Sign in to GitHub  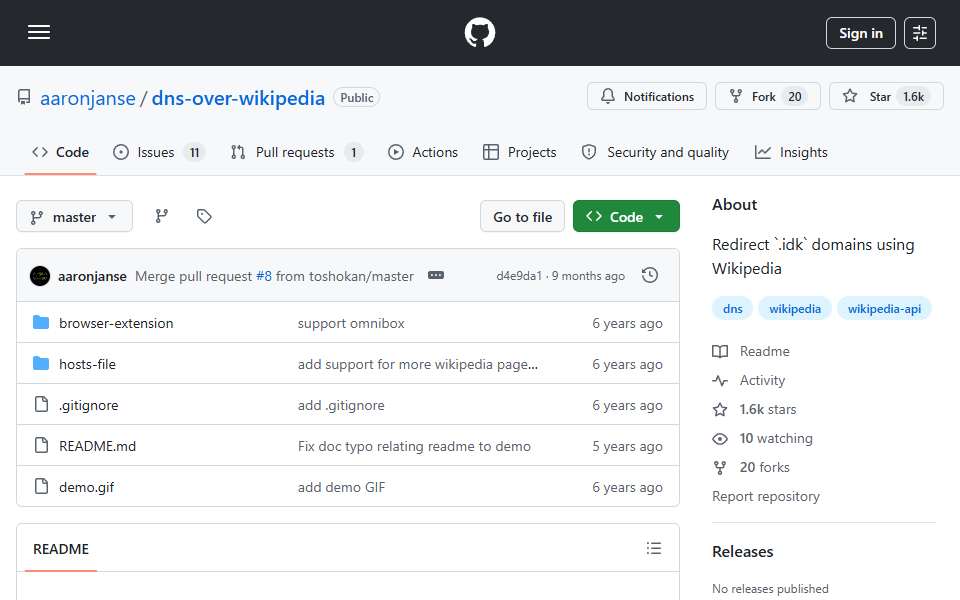(x=860, y=33)
